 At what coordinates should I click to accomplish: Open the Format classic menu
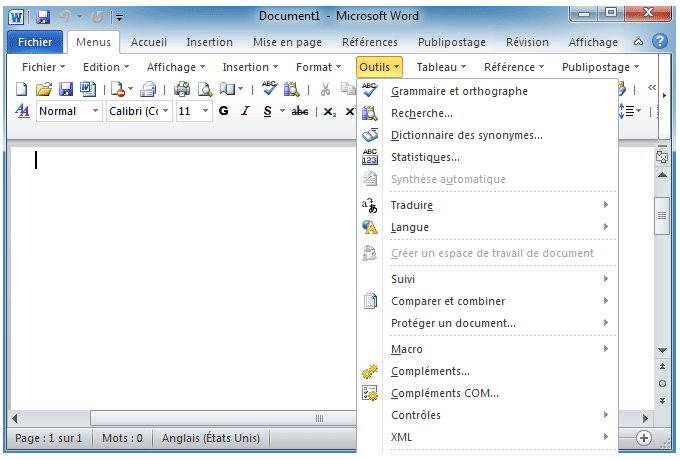click(x=318, y=67)
